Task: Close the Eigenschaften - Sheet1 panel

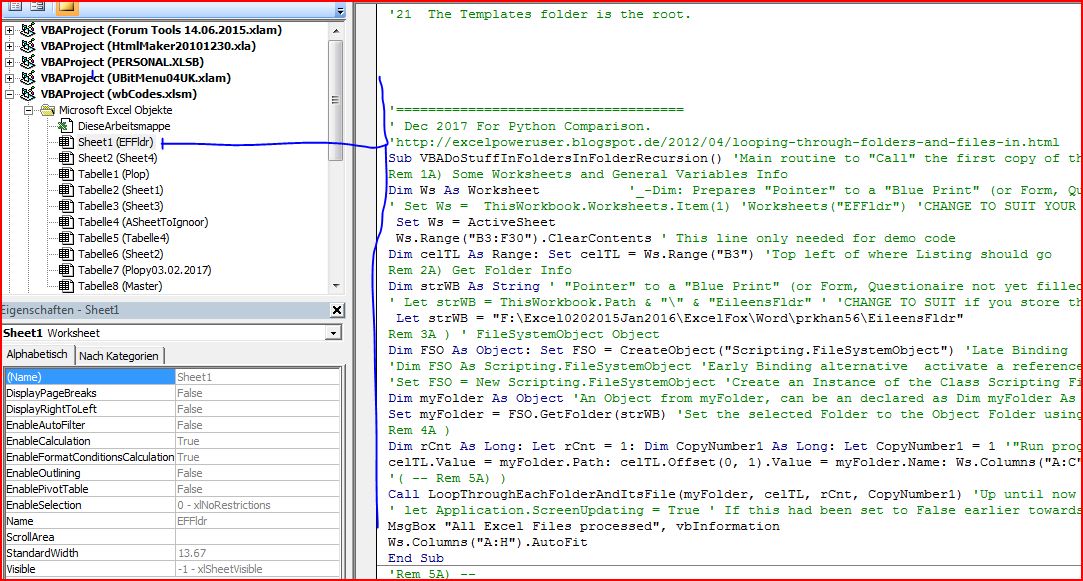Action: point(336,310)
